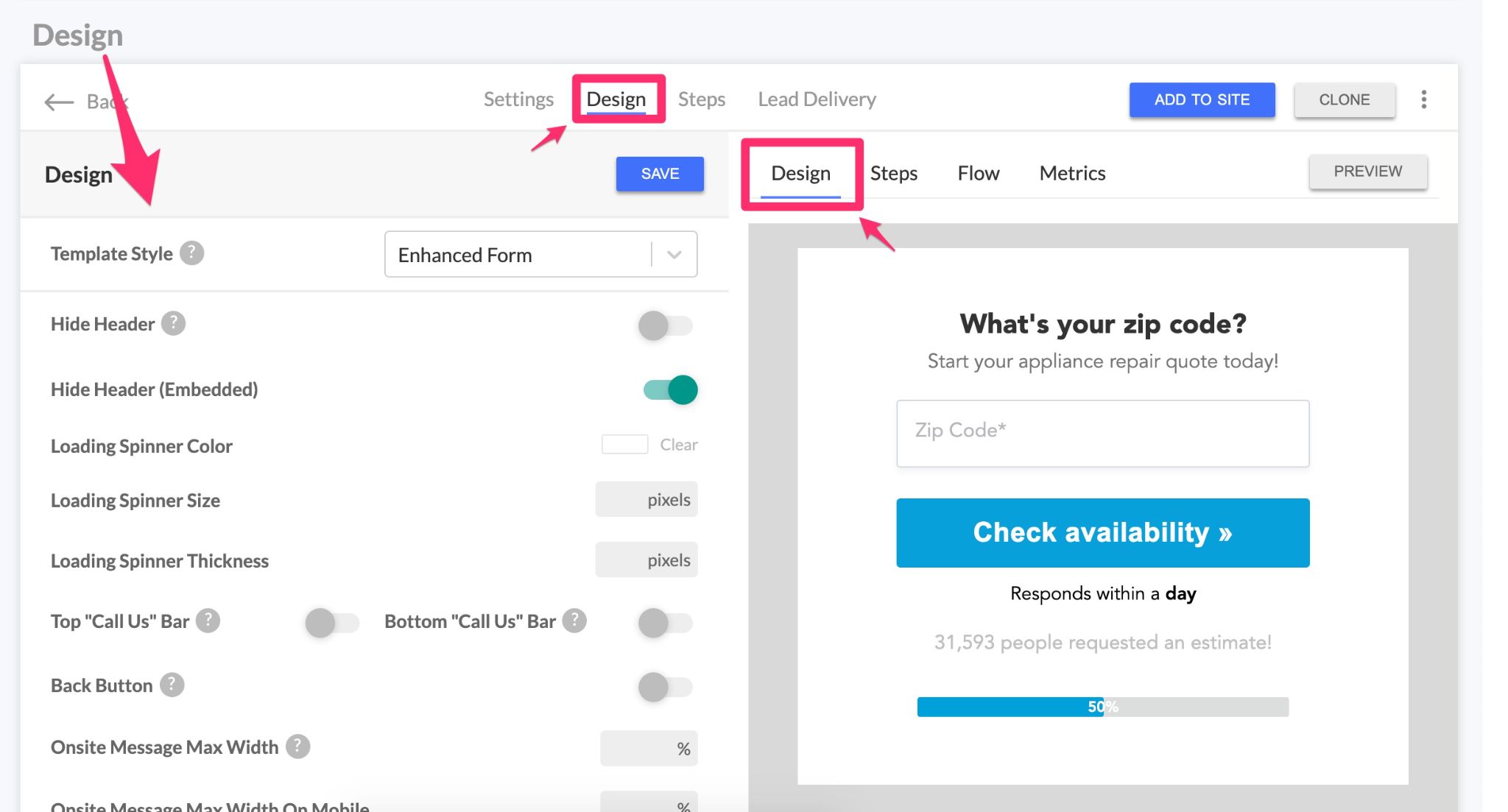Open the Loading Spinner Color swatch
The width and height of the screenshot is (1508, 812).
(624, 445)
